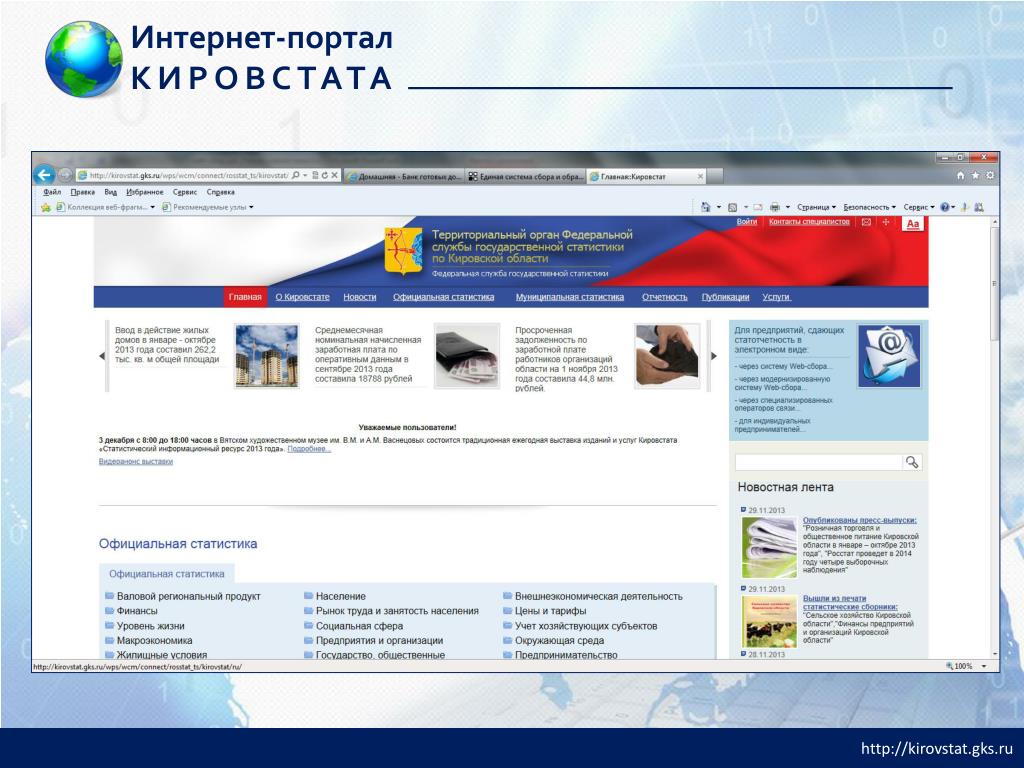Click the envelope icon in the site header

click(866, 222)
